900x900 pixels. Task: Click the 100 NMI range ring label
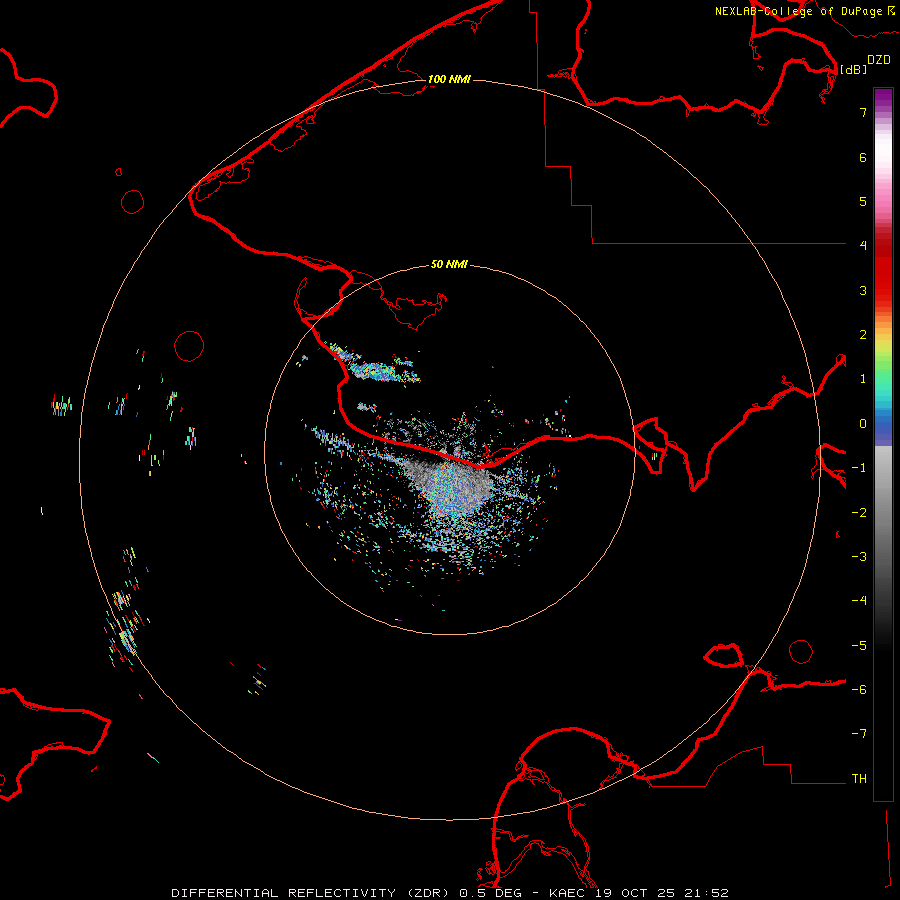pos(449,79)
